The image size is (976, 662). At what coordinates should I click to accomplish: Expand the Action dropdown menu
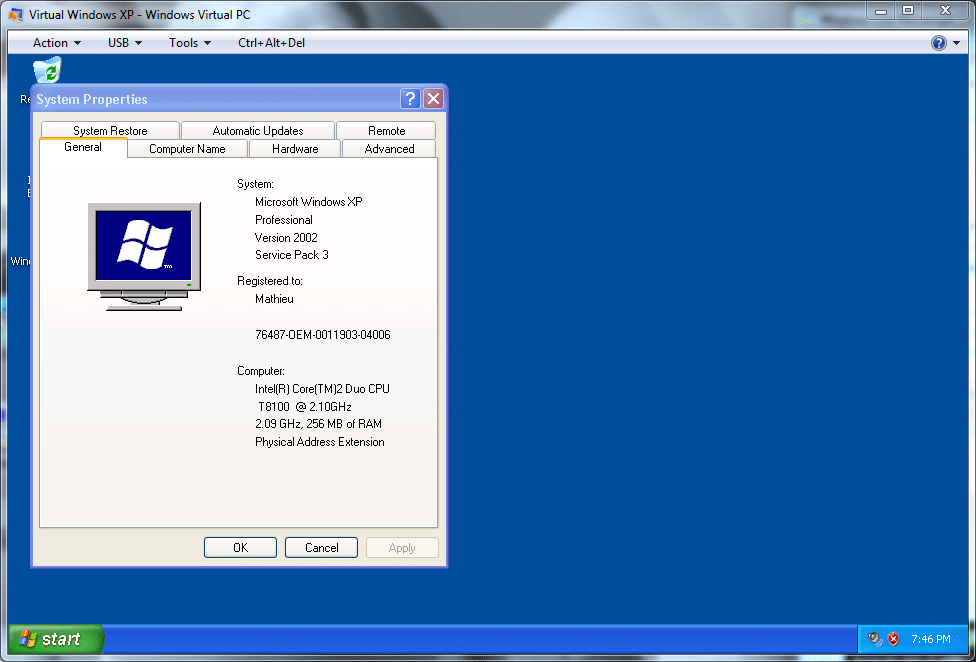pos(57,43)
